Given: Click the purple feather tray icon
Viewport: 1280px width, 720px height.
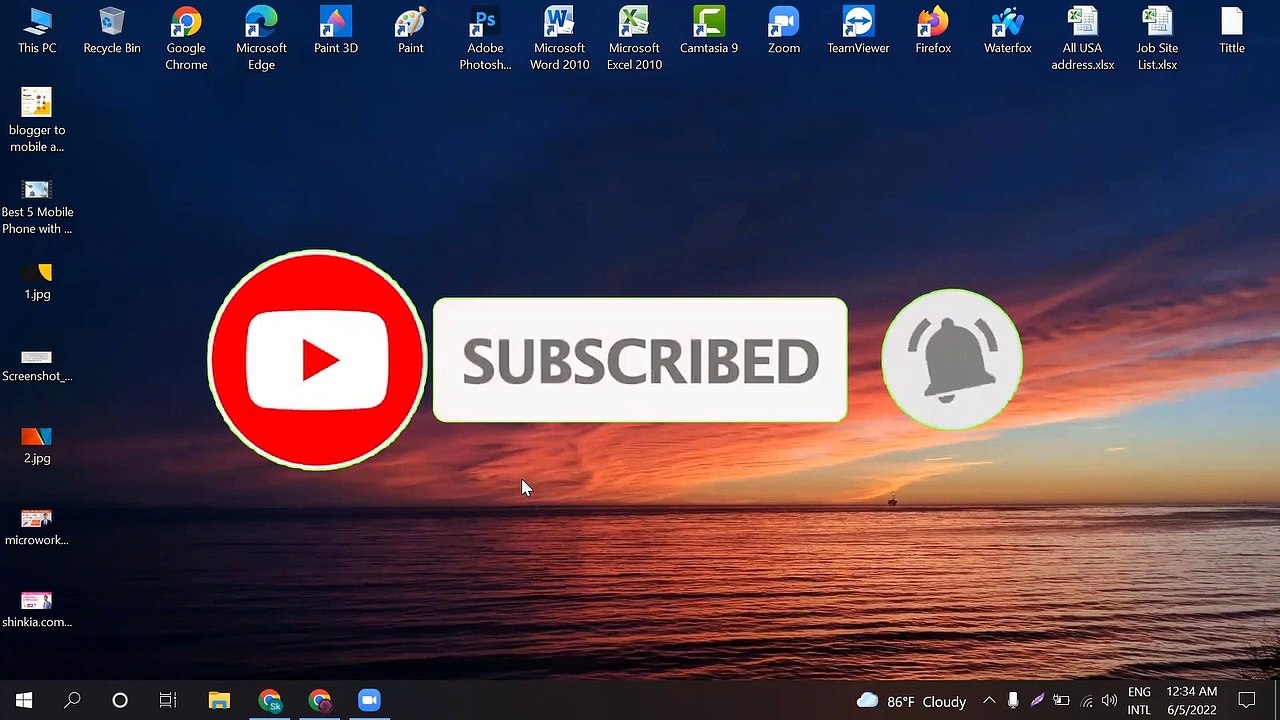Looking at the screenshot, I should point(1037,701).
